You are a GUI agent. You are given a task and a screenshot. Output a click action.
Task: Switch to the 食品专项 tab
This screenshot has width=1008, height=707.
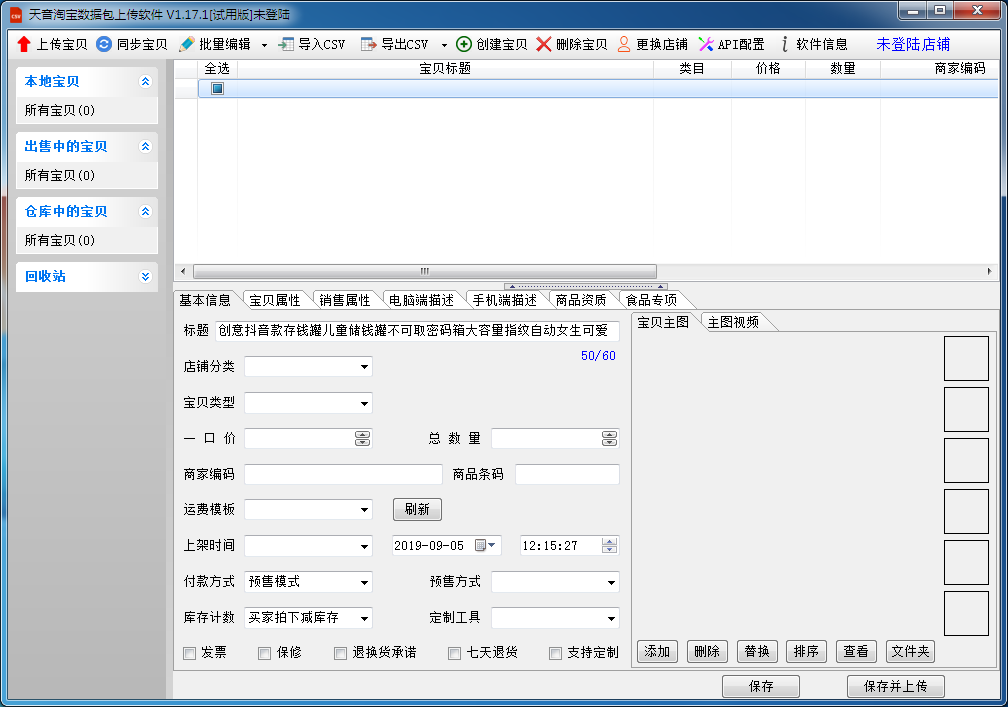coord(651,300)
